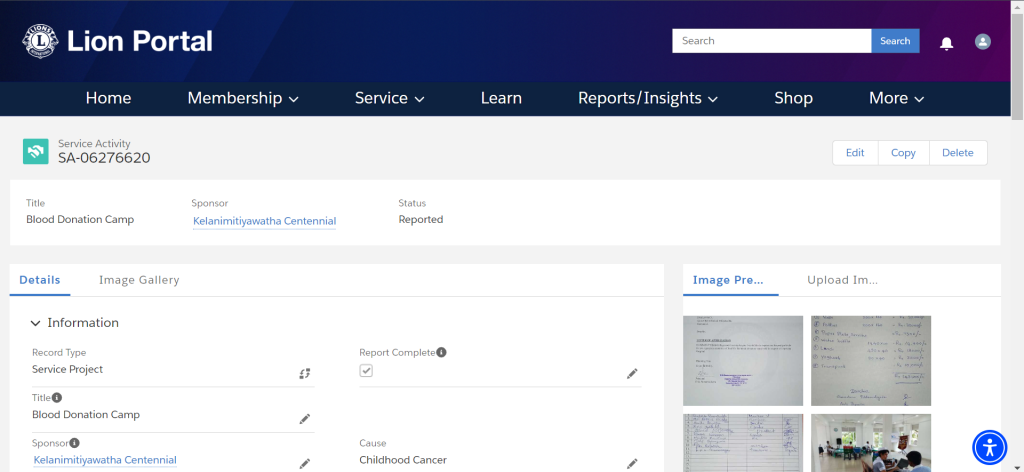This screenshot has height=472, width=1024.
Task: Show info tooltip next to Sponsor label
Action: point(74,443)
